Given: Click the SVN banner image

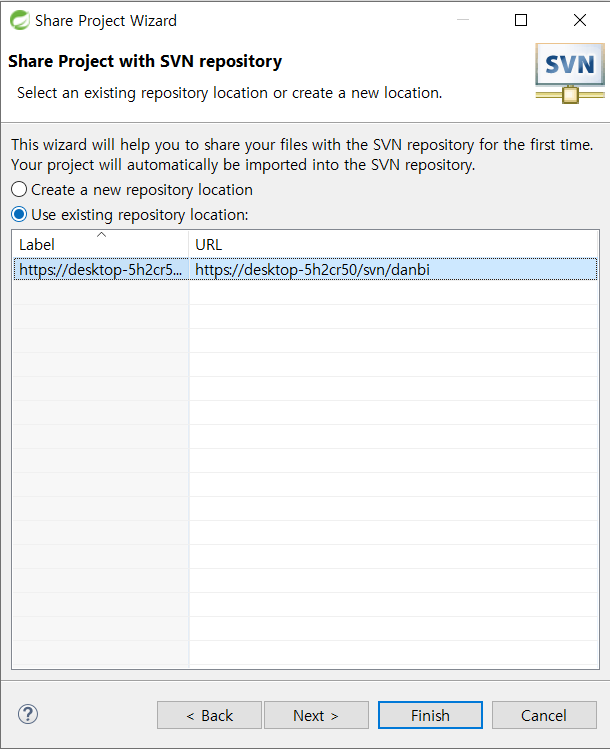Looking at the screenshot, I should pos(570,73).
